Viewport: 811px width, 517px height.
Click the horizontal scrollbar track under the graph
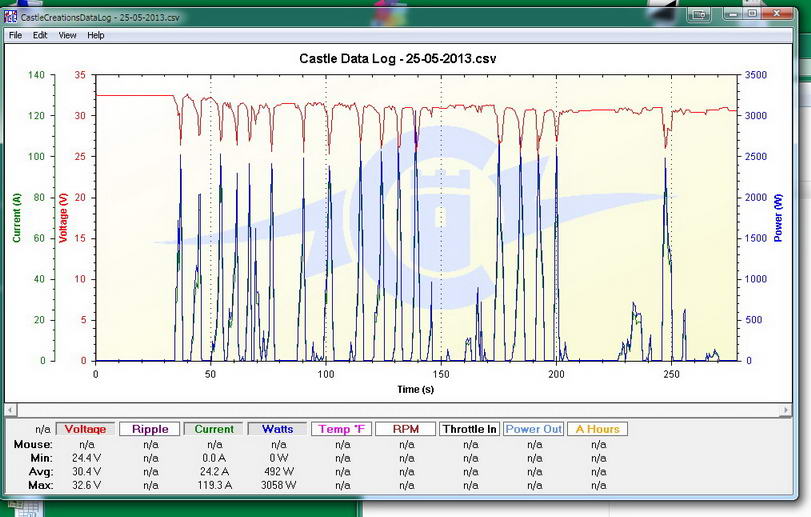398,410
